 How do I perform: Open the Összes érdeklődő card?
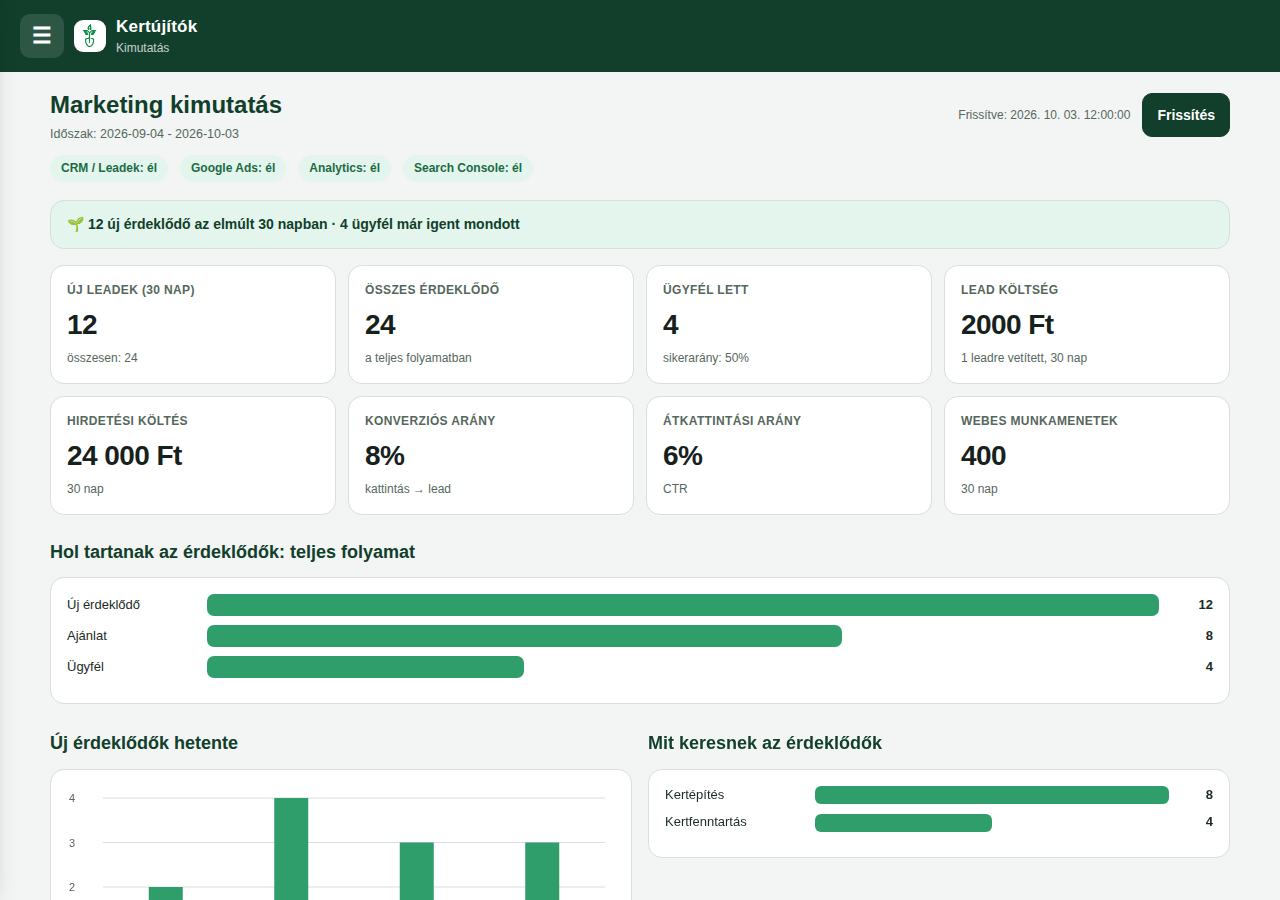pos(491,324)
